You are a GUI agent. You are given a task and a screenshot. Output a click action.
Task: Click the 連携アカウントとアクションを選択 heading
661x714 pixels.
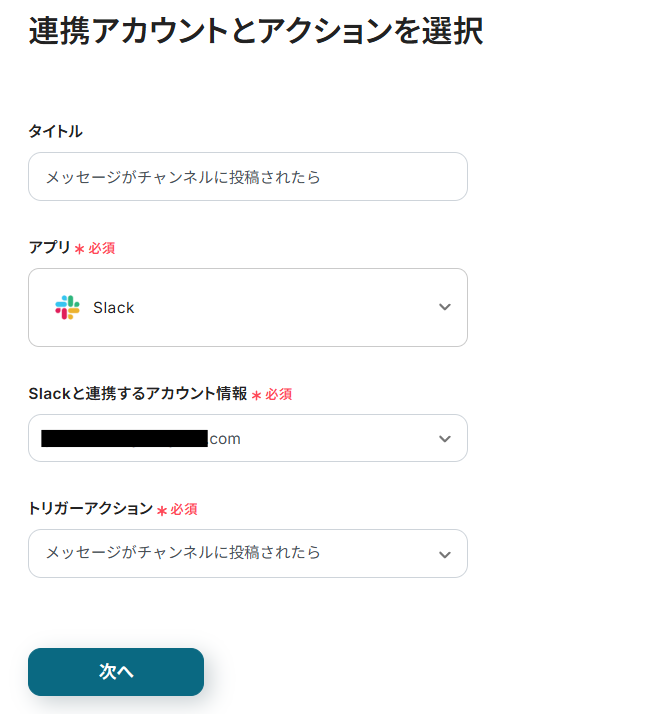[x=255, y=31]
